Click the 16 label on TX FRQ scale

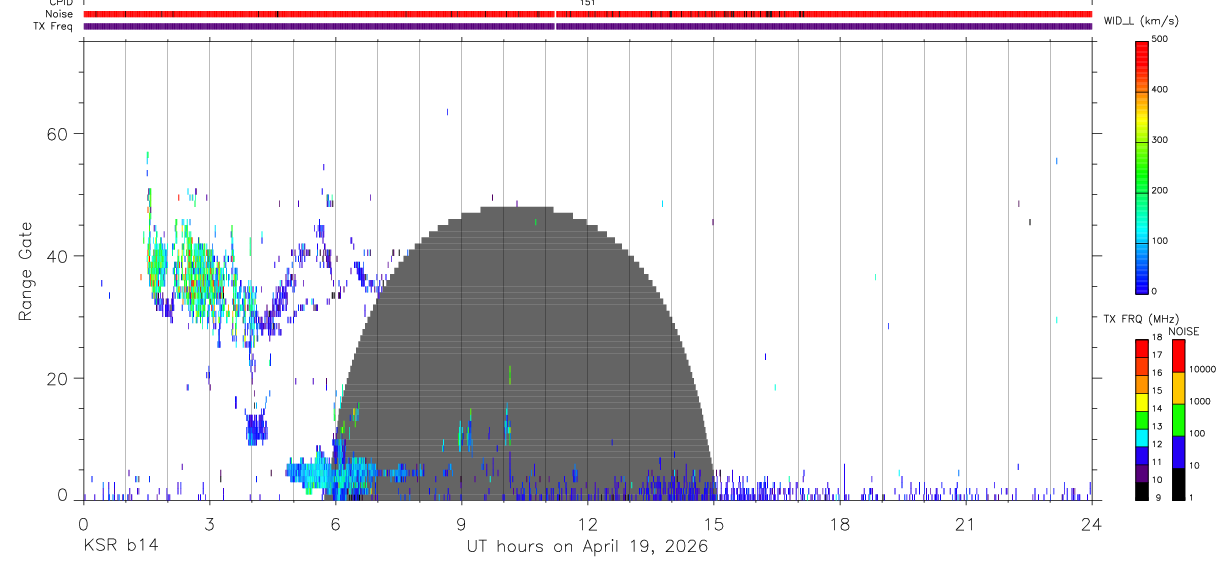tap(1156, 373)
